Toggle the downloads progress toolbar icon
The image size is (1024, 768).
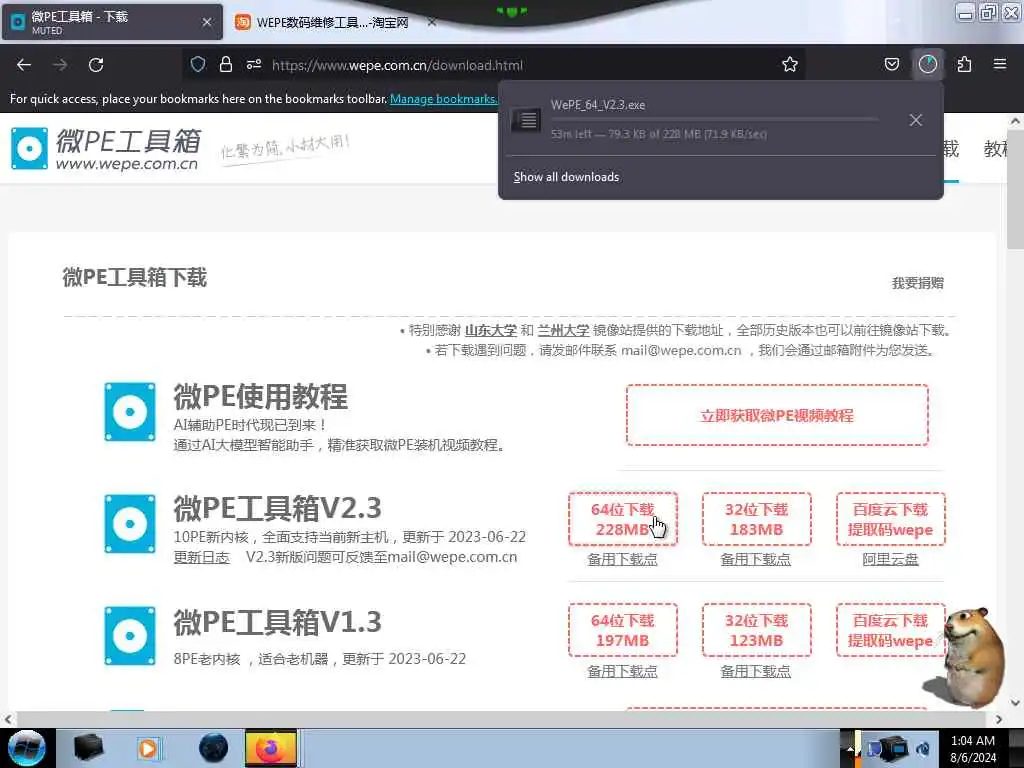(x=928, y=64)
